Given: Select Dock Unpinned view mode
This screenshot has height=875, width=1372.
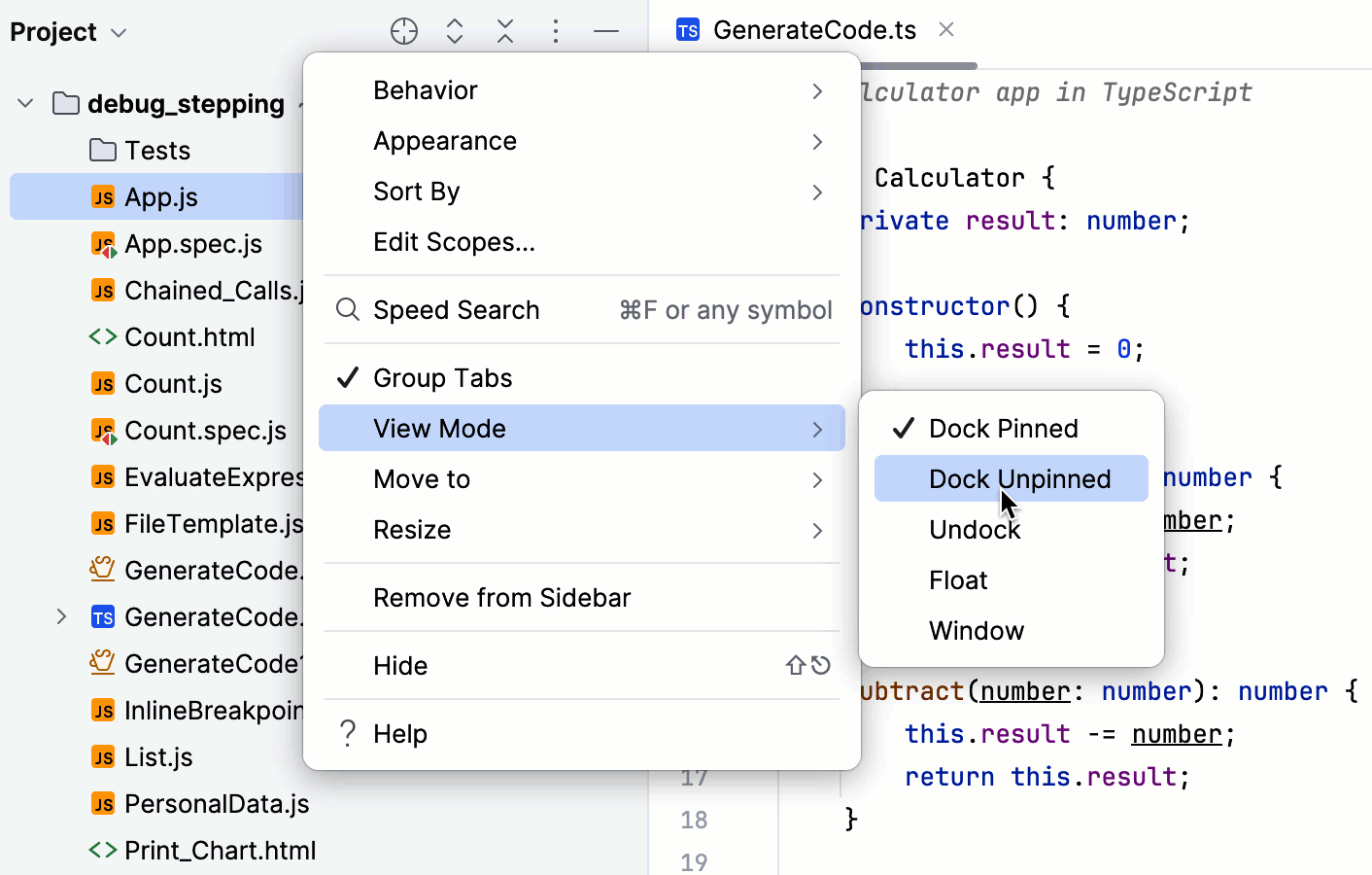Looking at the screenshot, I should point(1020,478).
